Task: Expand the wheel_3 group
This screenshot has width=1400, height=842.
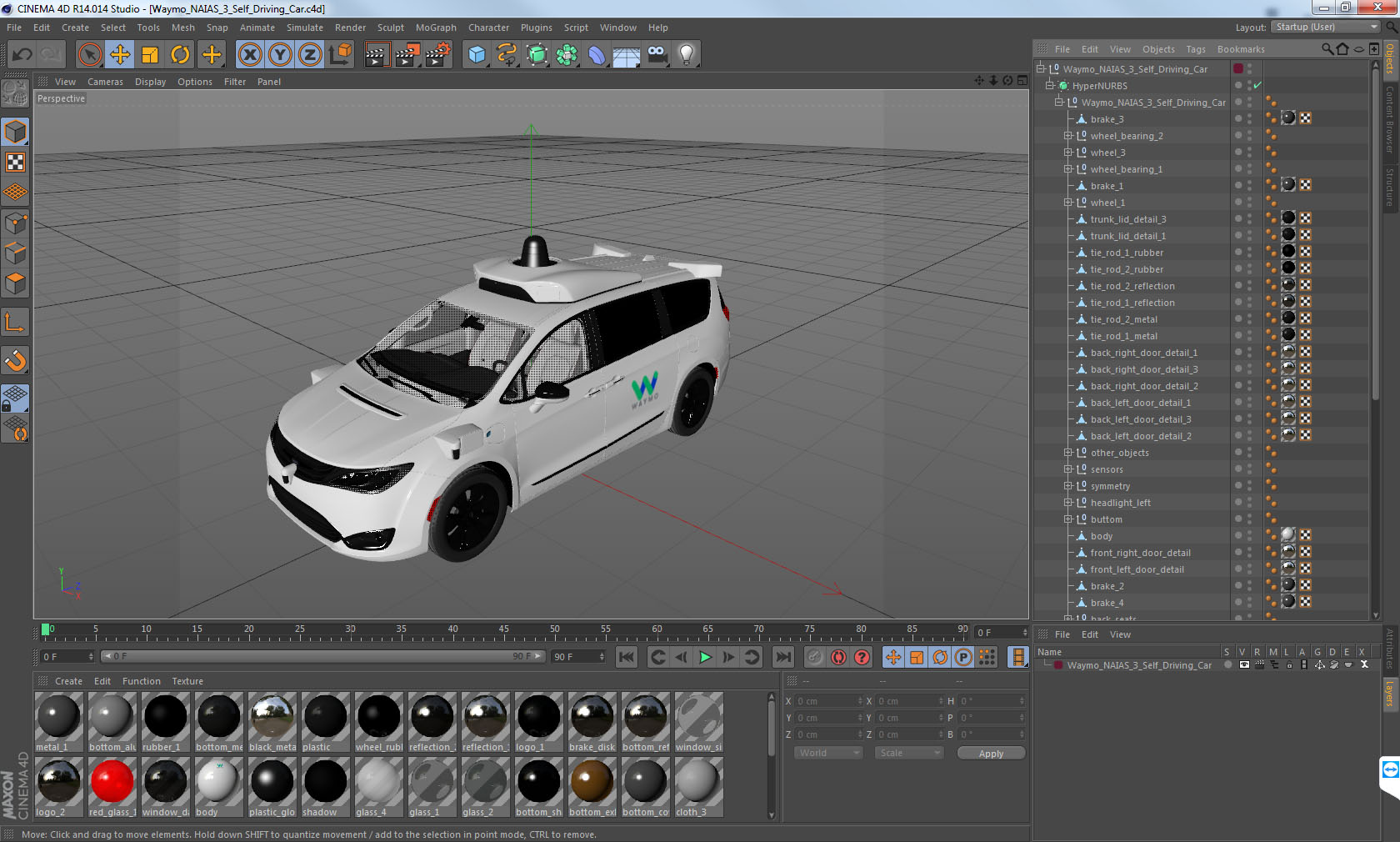Action: click(1067, 153)
